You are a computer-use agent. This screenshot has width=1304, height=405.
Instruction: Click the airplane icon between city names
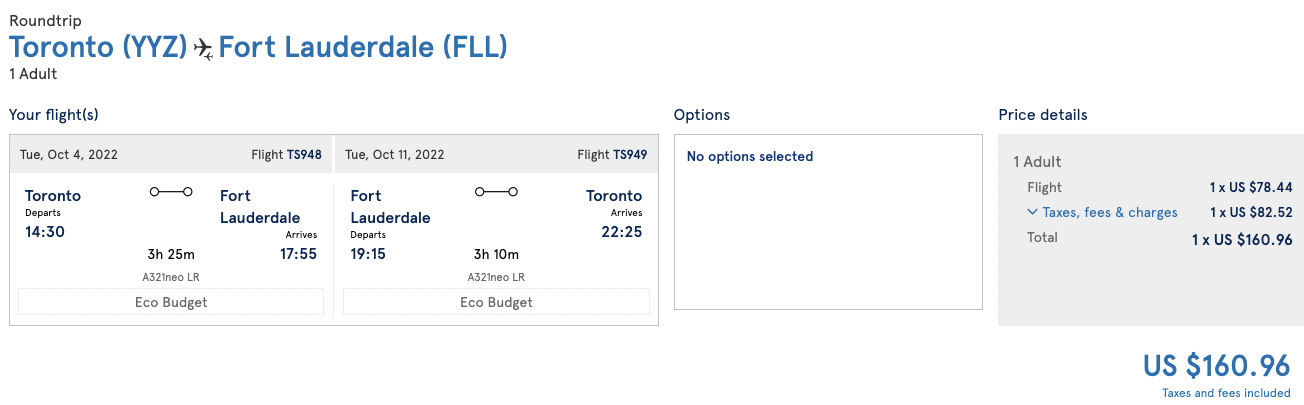point(203,48)
